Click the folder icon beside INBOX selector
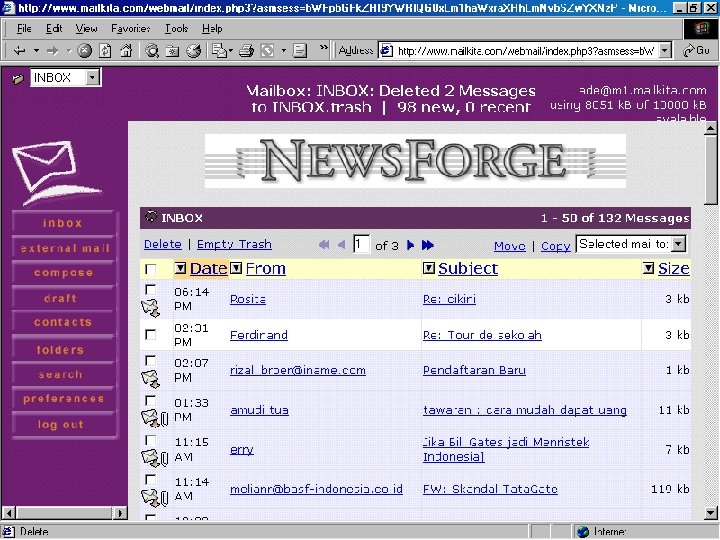The height and width of the screenshot is (540, 720). (18, 79)
